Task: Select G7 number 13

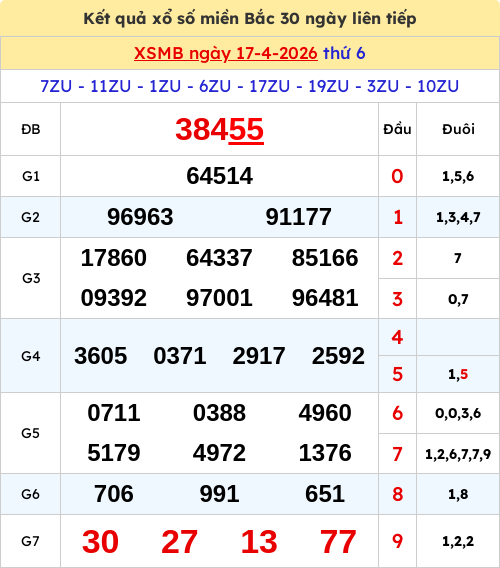Action: [x=259, y=542]
